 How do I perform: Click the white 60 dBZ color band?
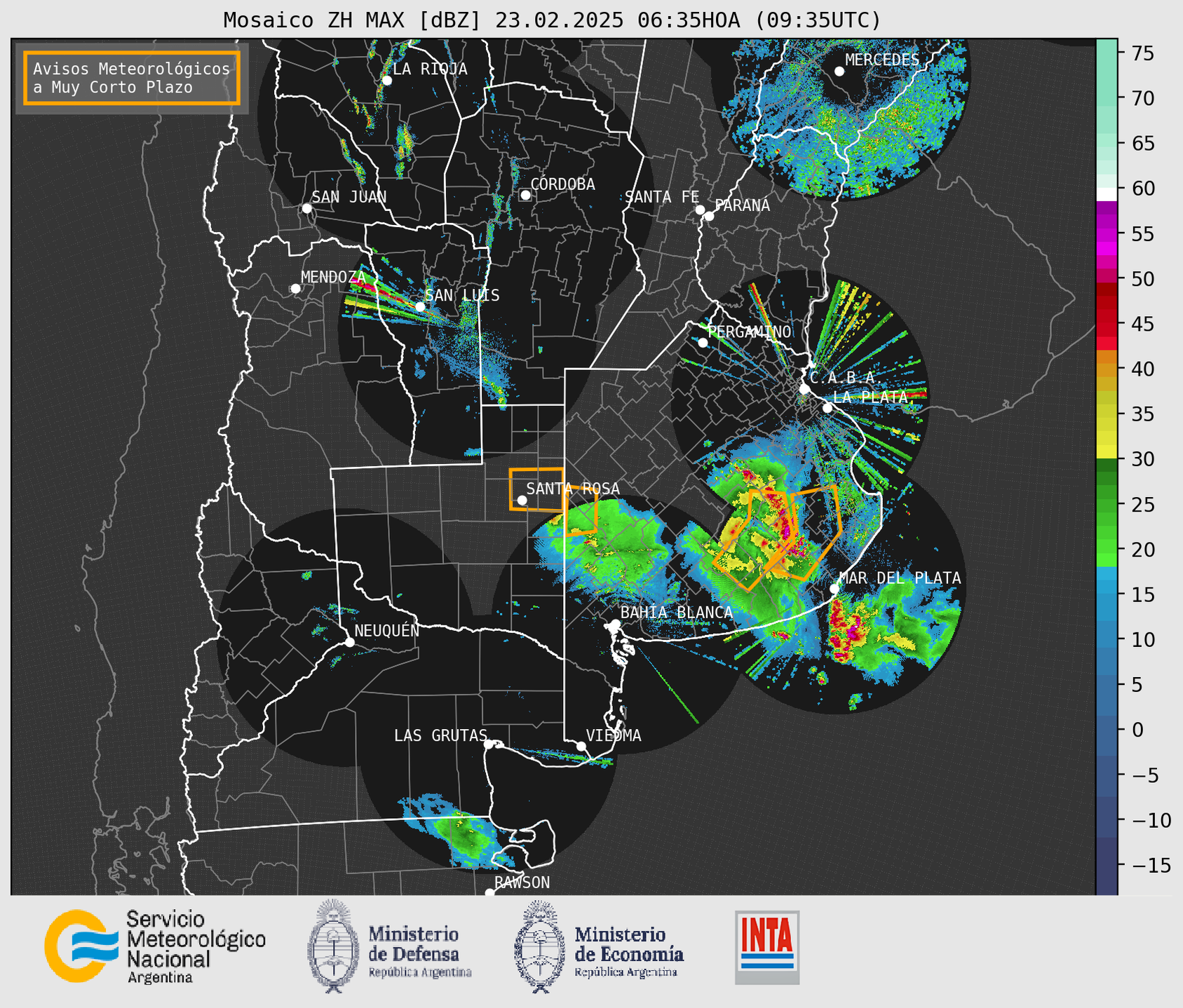pos(1107,194)
